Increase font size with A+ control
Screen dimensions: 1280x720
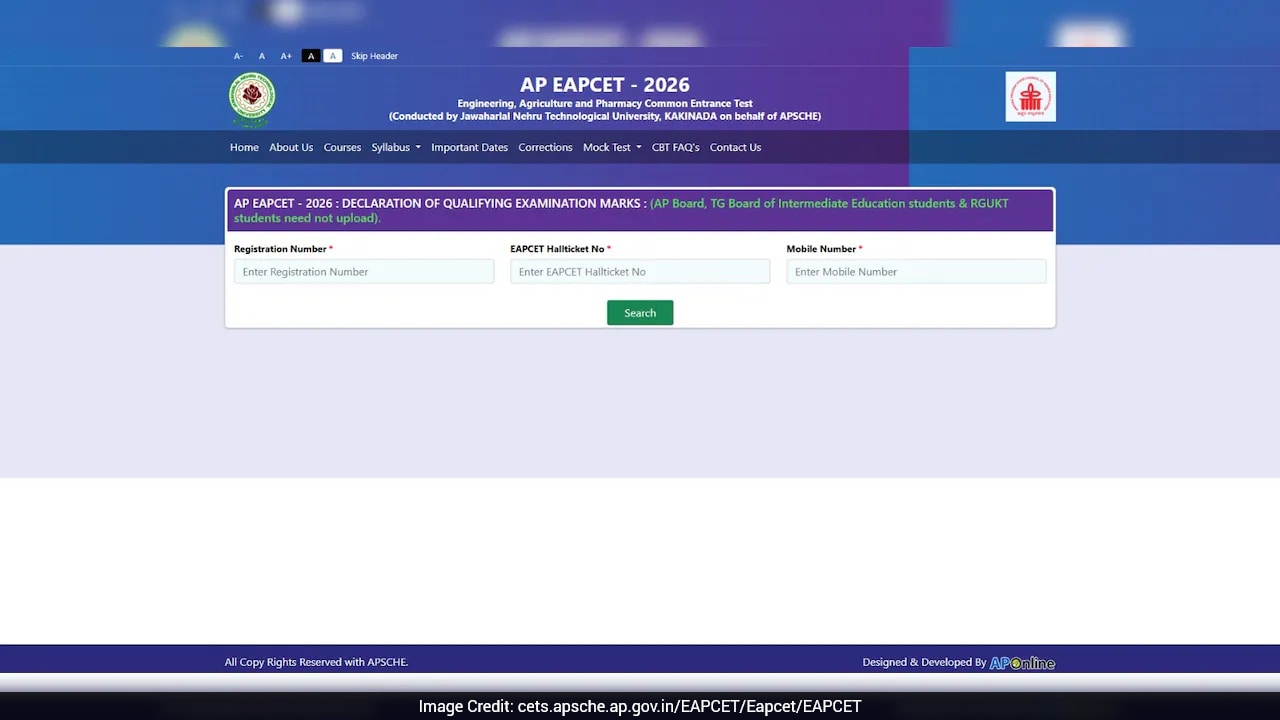(286, 56)
